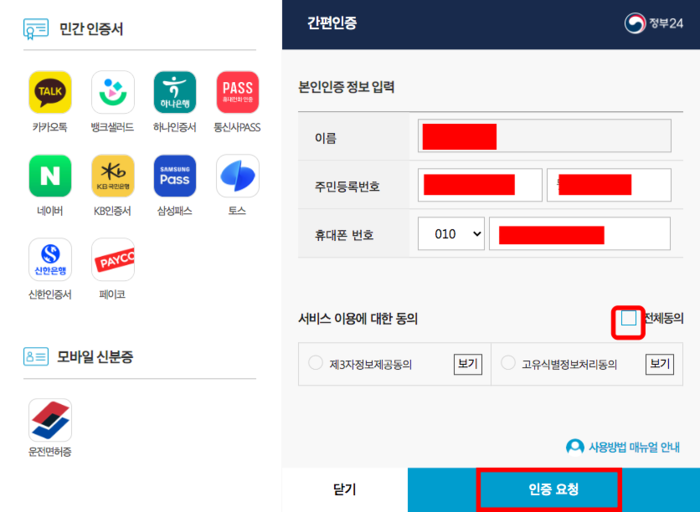The width and height of the screenshot is (700, 512).
Task: Click the 정부24 logo in header
Action: [654, 23]
